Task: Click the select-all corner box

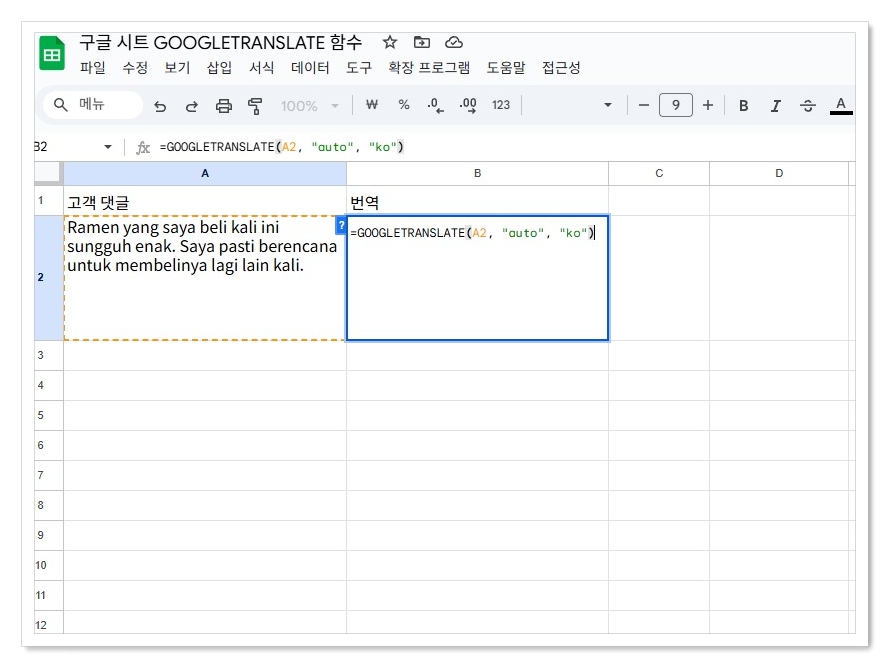Action: point(48,173)
